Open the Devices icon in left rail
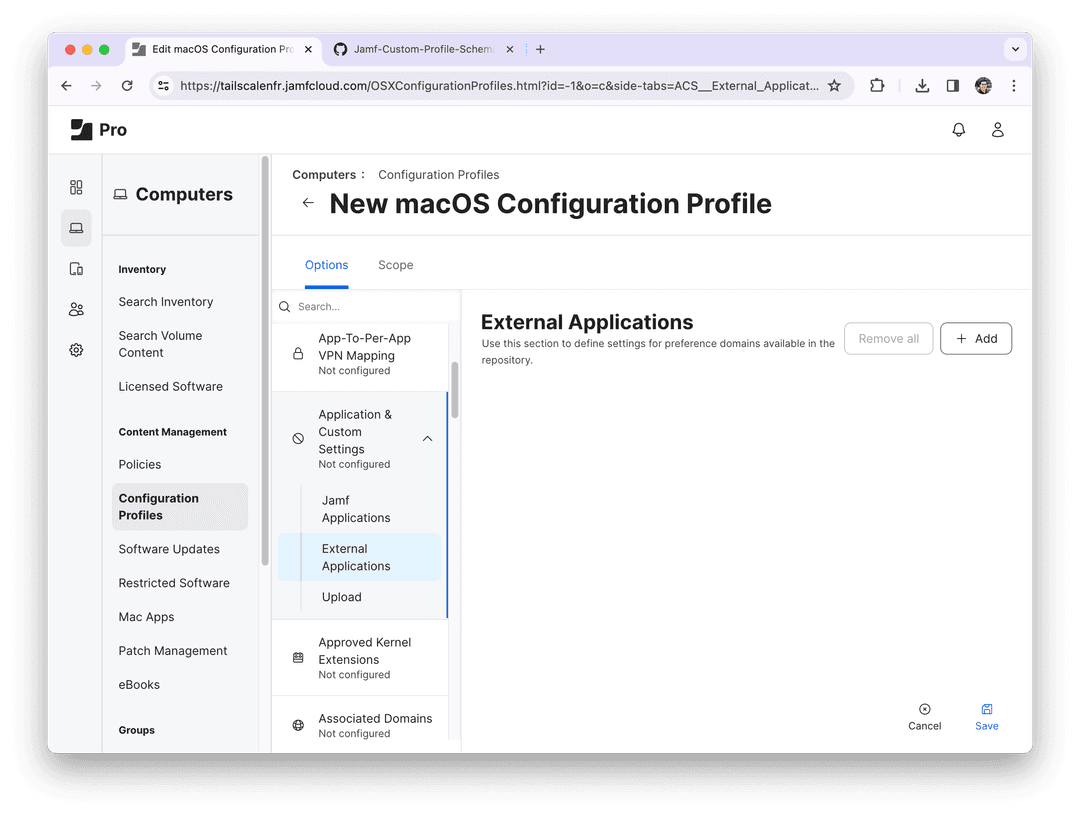 [76, 269]
